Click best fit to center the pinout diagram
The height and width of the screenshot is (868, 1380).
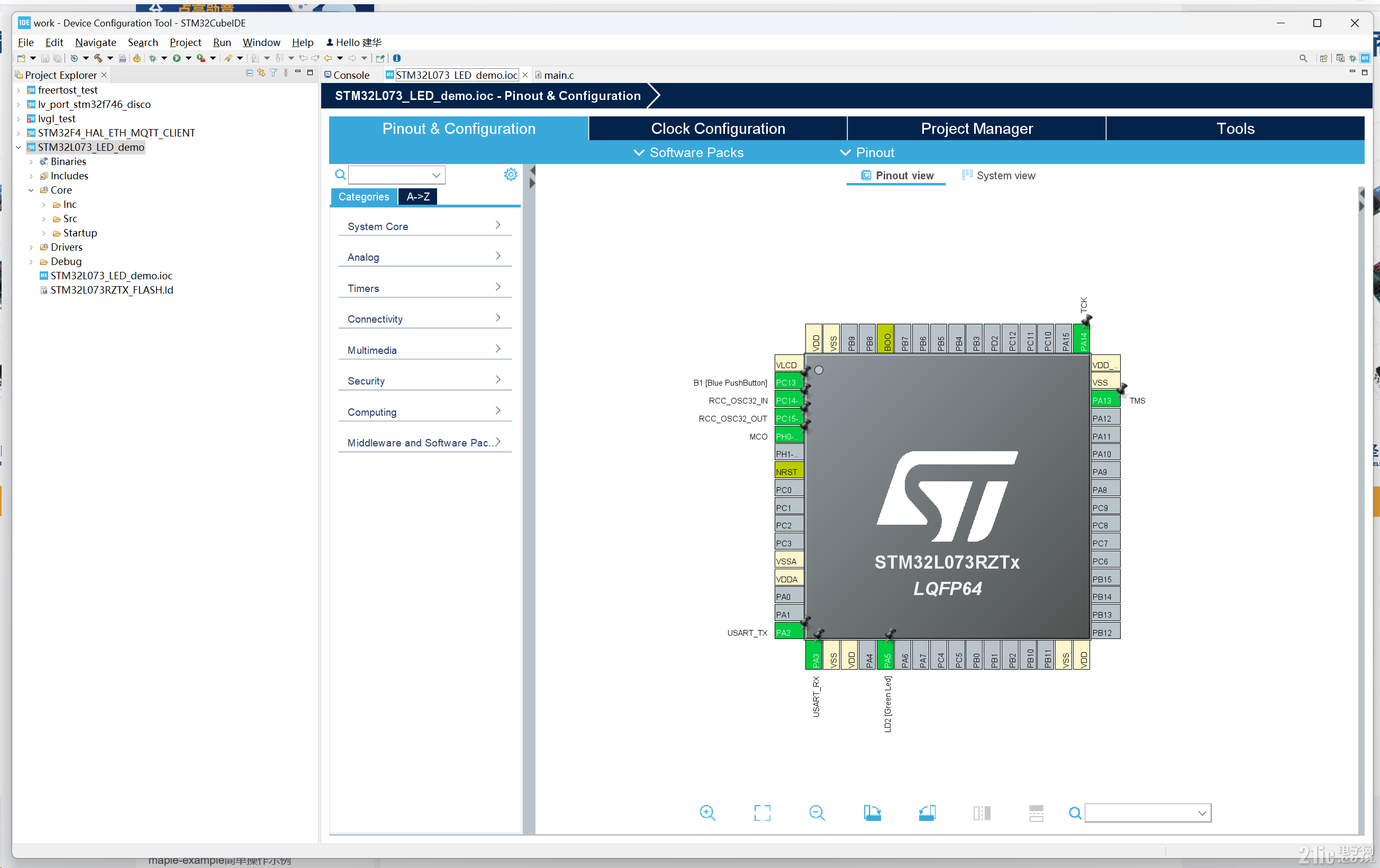(762, 813)
